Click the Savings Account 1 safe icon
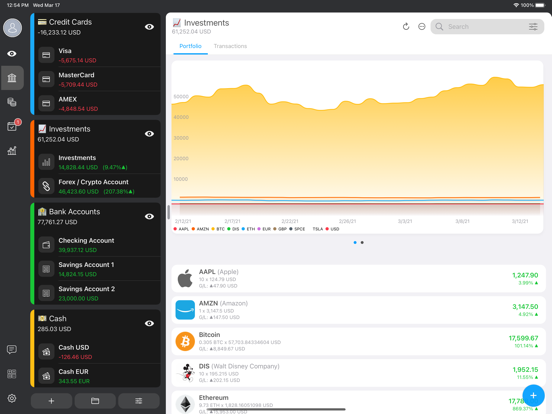 (46, 269)
